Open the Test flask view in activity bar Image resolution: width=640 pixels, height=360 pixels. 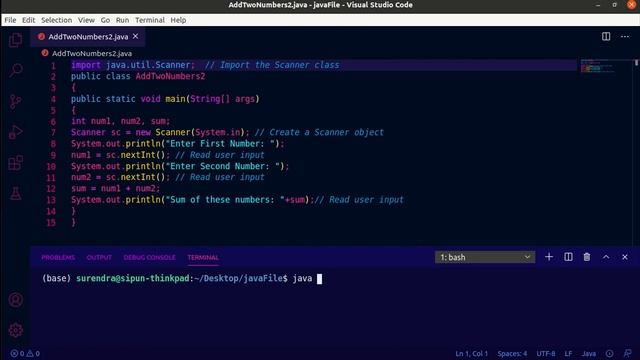coord(16,193)
